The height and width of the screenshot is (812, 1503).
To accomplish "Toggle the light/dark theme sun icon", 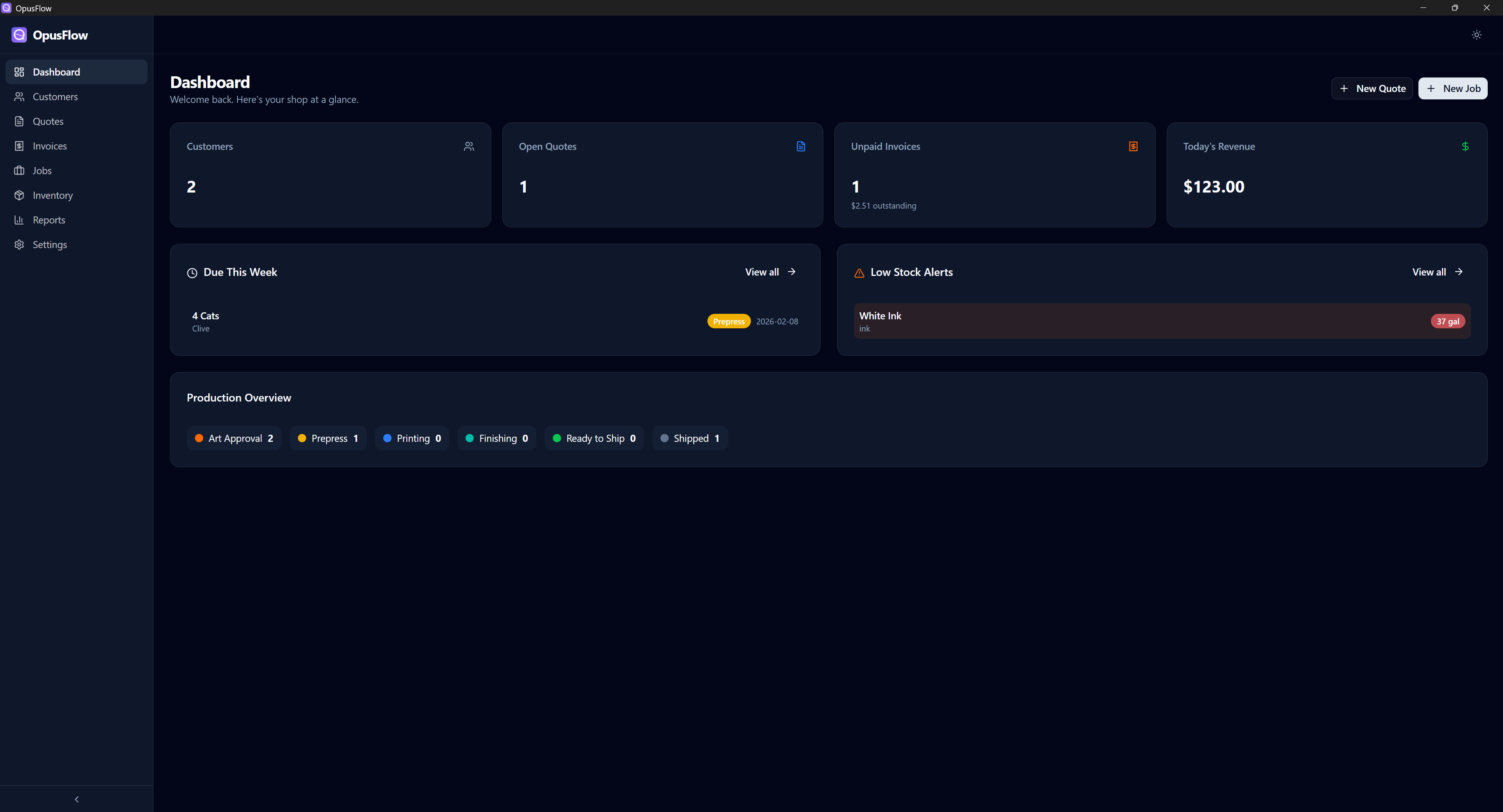I will tap(1476, 35).
